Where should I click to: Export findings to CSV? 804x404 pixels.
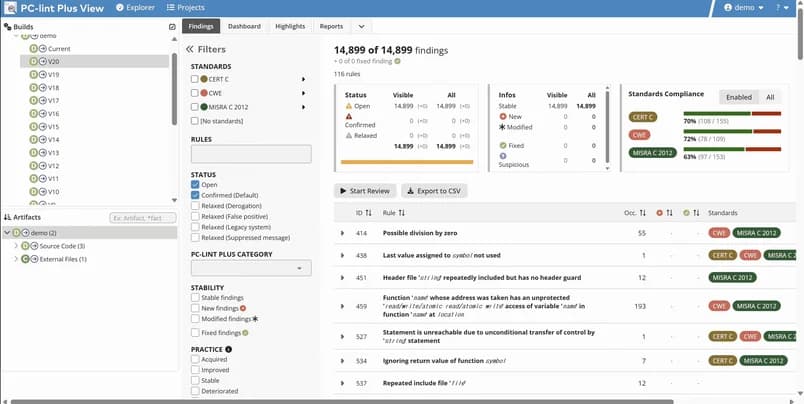[434, 191]
